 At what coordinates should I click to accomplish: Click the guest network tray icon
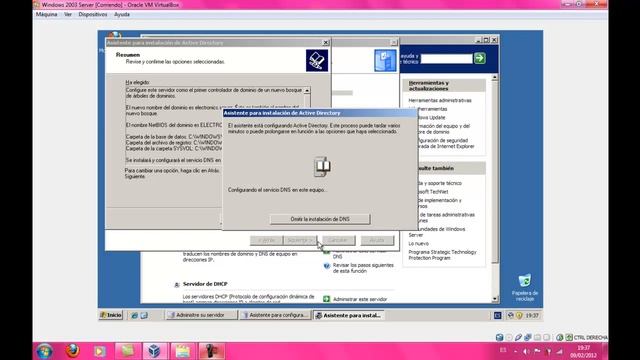[510, 315]
